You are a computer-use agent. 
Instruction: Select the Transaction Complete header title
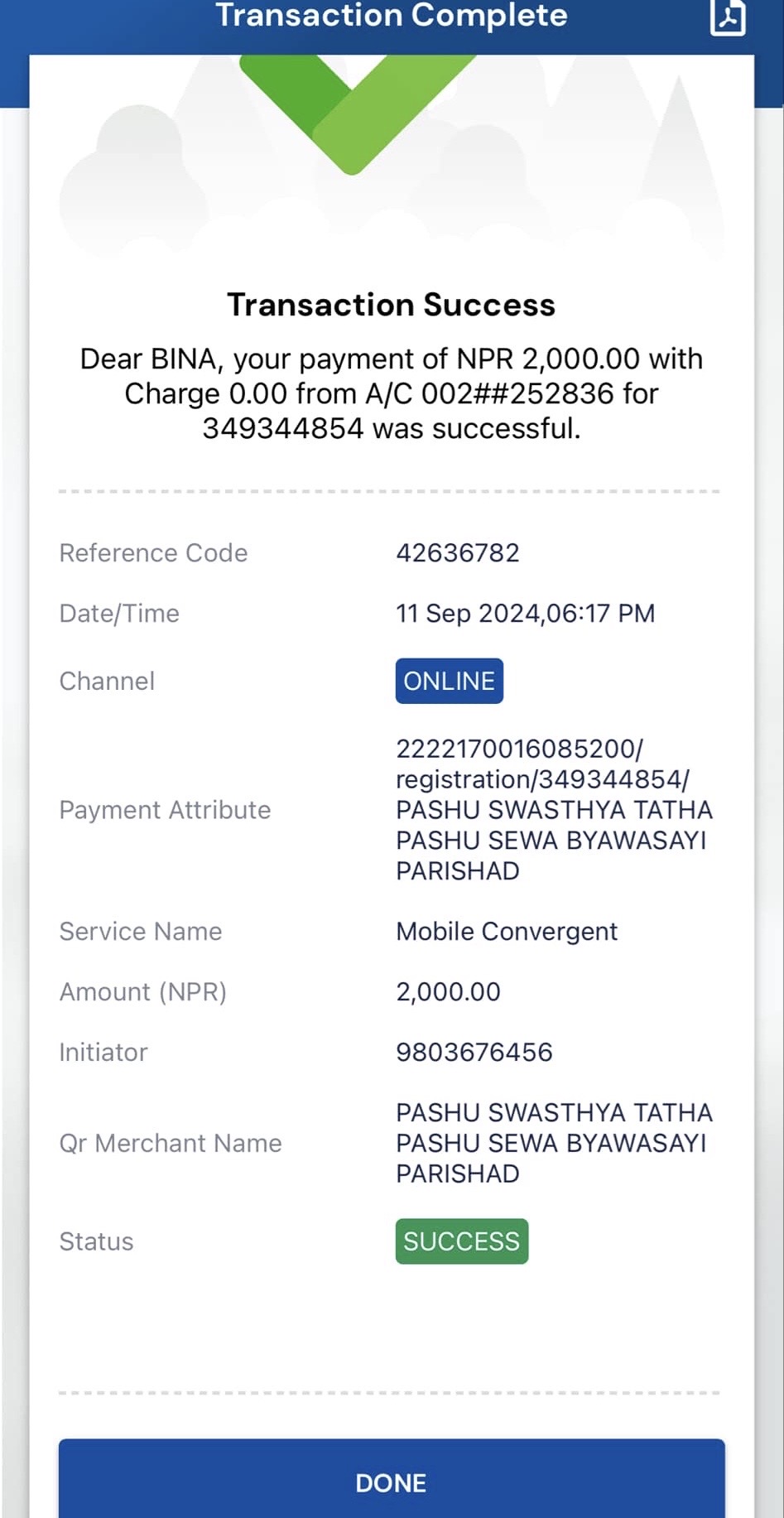(x=392, y=15)
